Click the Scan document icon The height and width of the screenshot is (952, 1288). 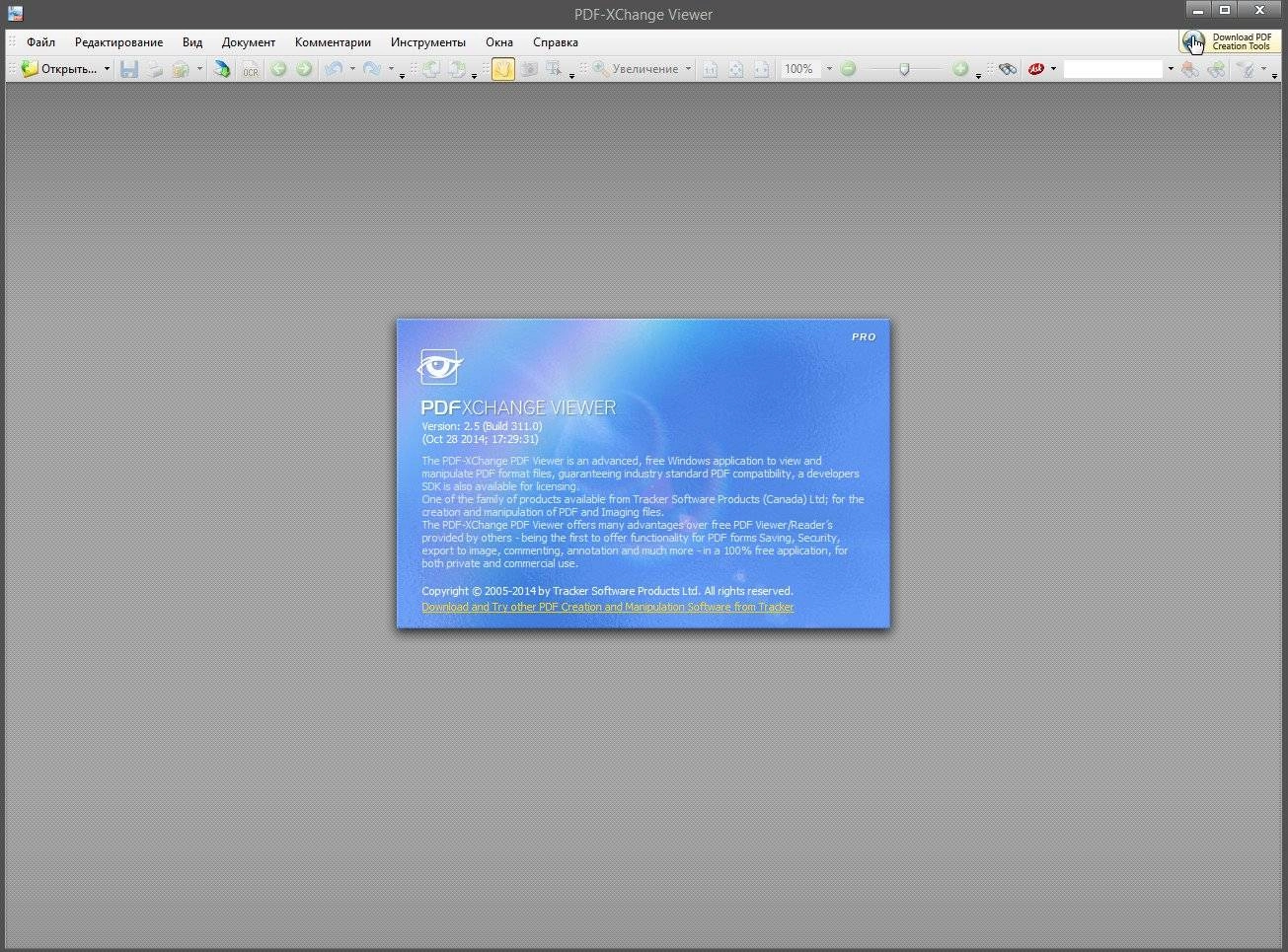click(x=223, y=69)
